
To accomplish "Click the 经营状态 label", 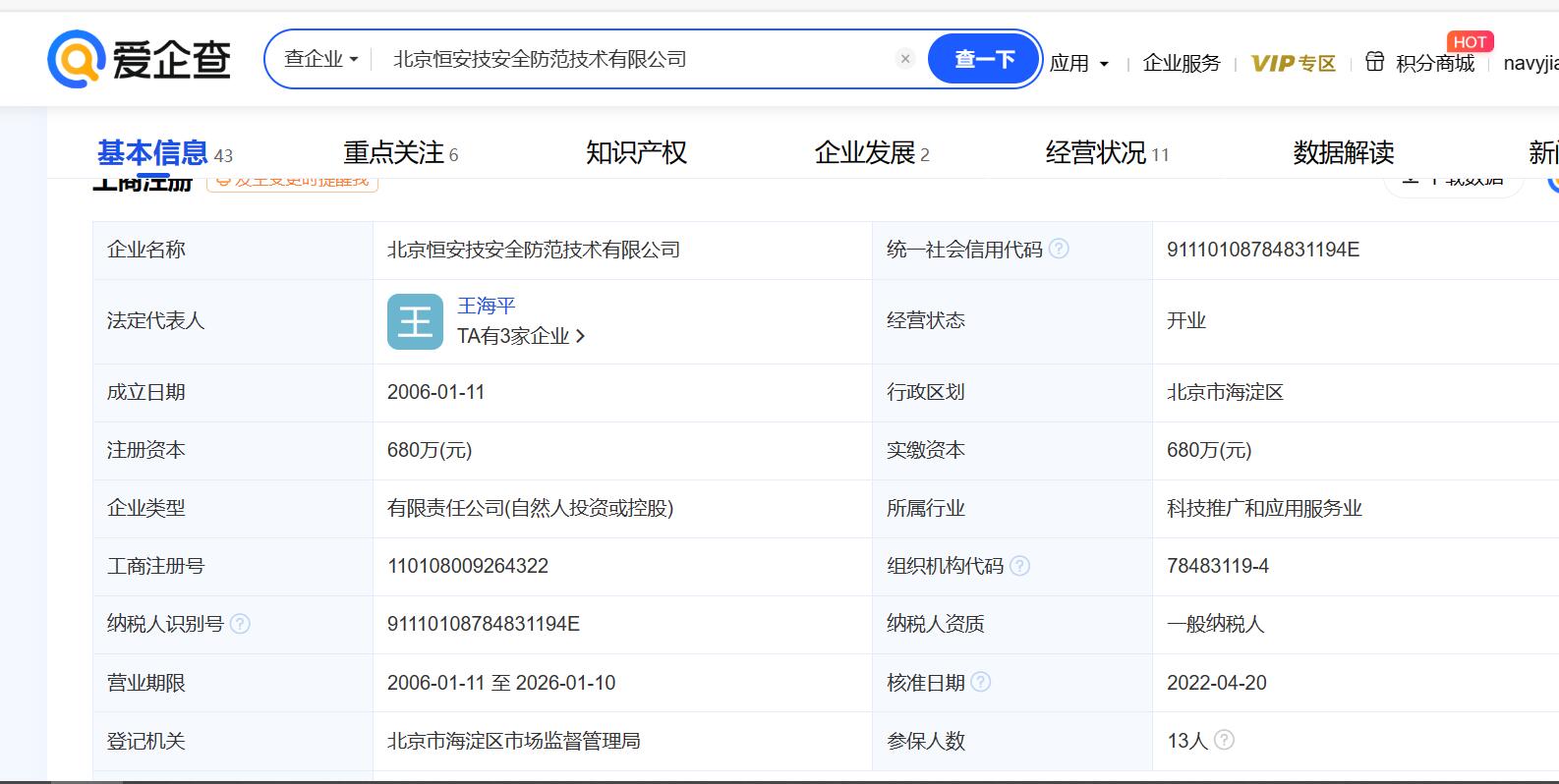I will click(926, 320).
